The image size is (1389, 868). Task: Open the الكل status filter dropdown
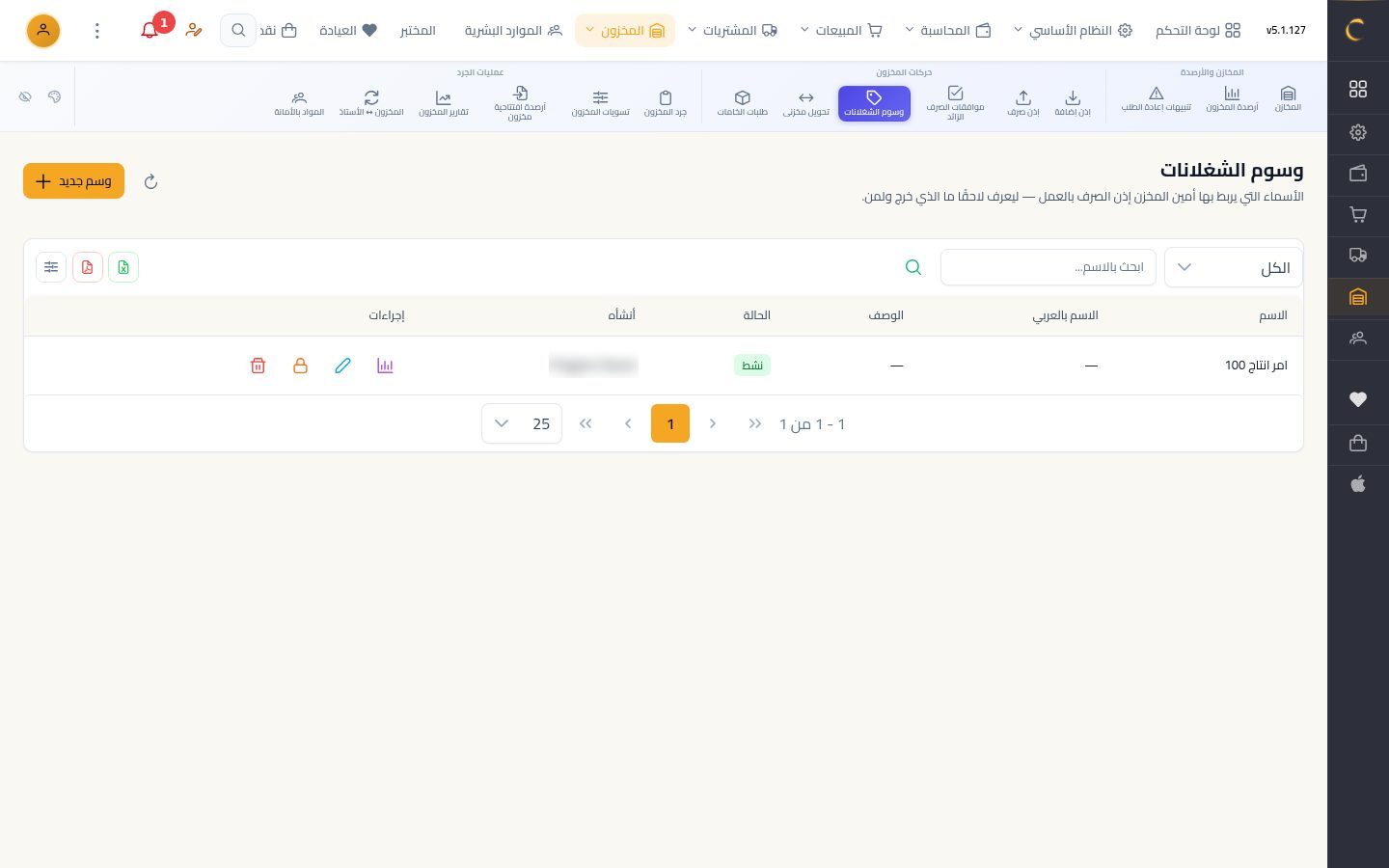(x=1233, y=267)
